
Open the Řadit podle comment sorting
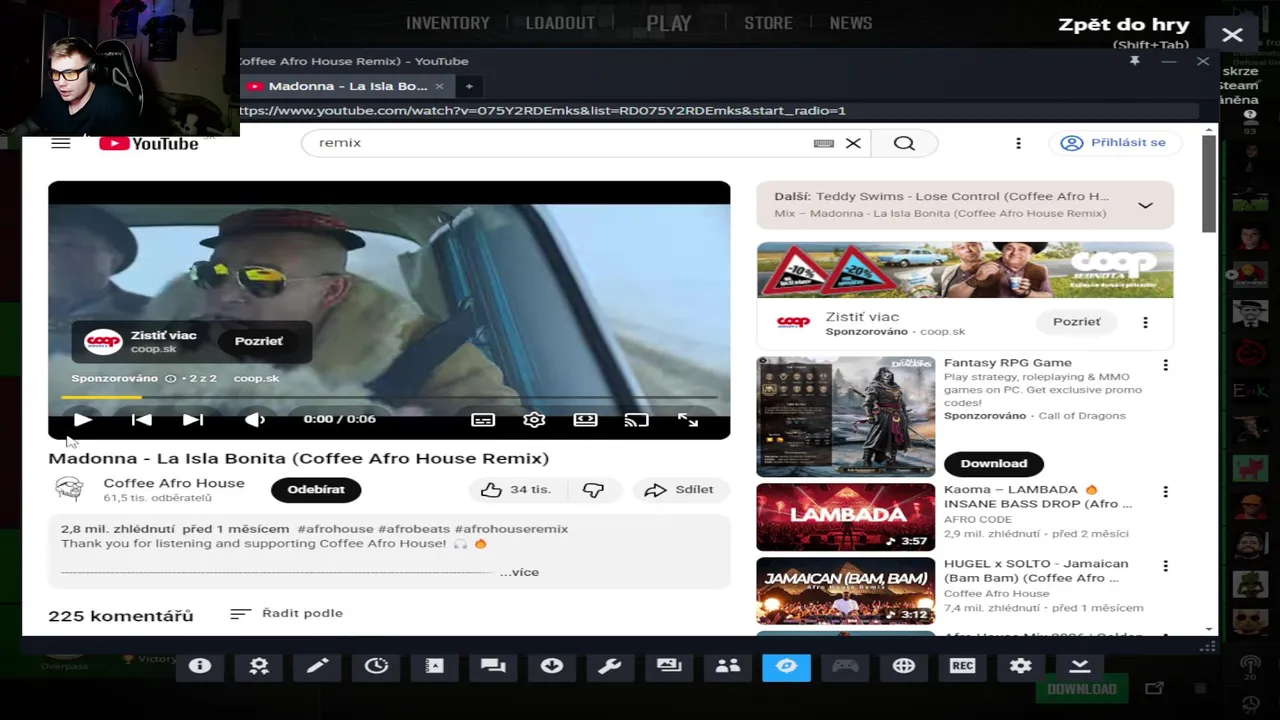coord(286,613)
